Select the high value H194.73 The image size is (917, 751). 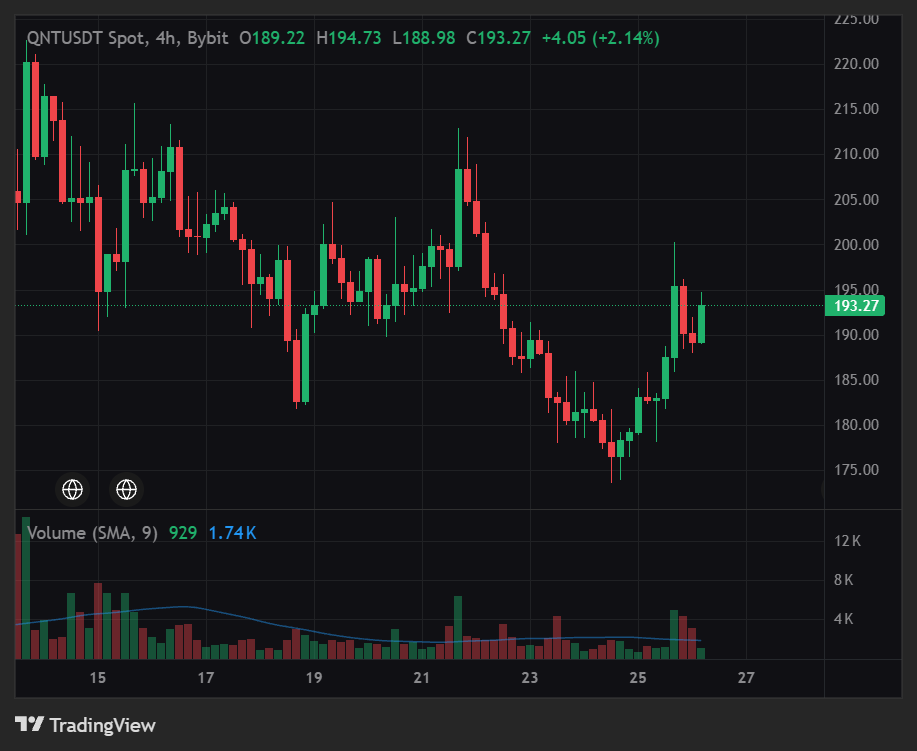349,38
